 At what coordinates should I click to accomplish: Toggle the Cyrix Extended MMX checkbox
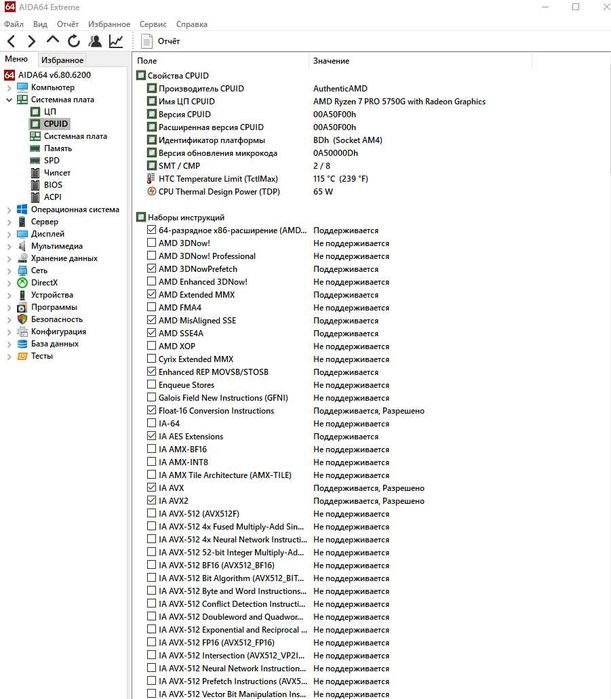pyautogui.click(x=152, y=358)
